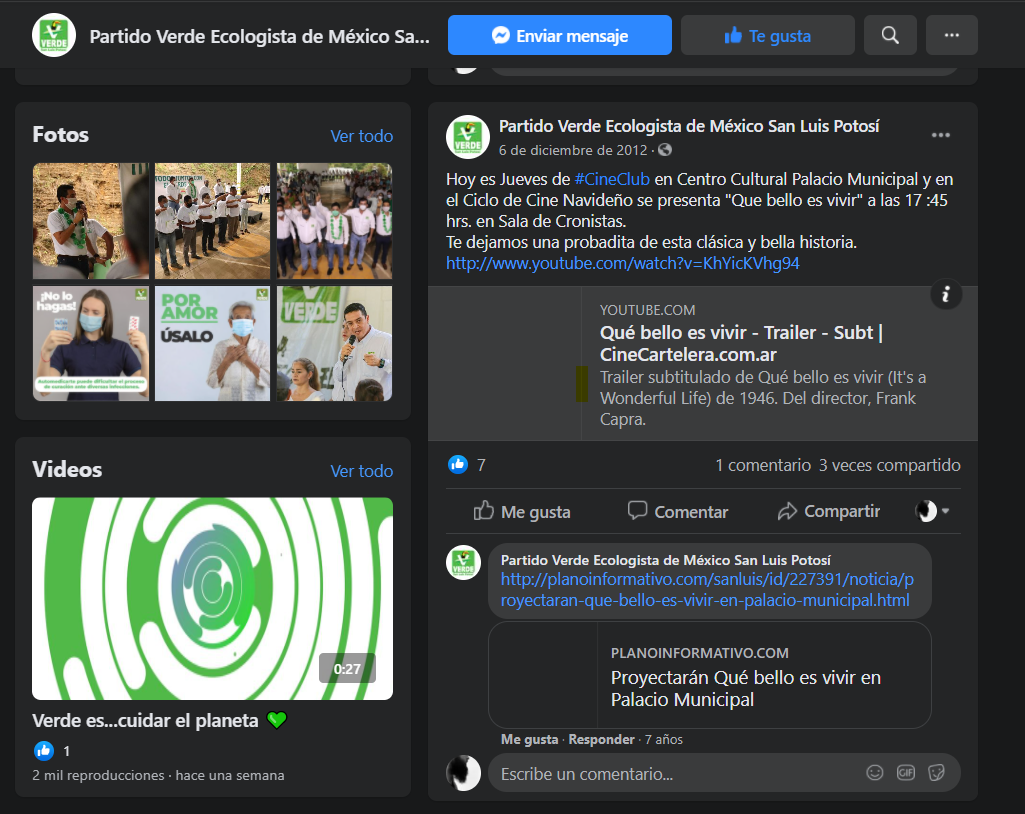The height and width of the screenshot is (814, 1025).
Task: Click the Enviar mensaje button
Action: 560,35
